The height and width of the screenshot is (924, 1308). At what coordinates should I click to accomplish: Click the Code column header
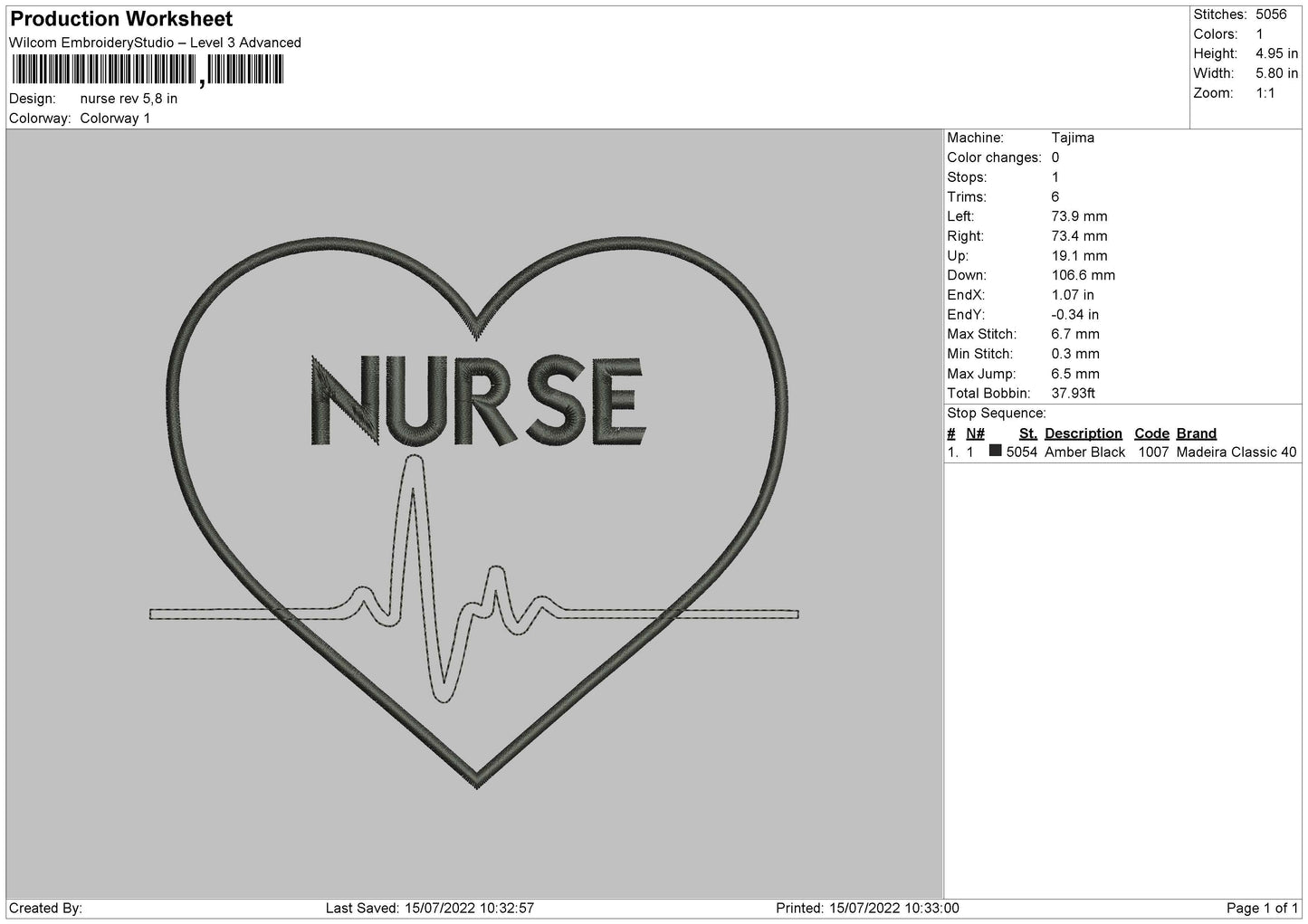pos(1151,434)
